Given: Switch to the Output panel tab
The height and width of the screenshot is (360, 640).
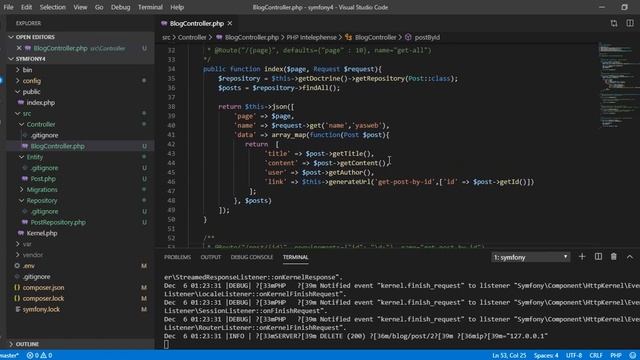Looking at the screenshot, I should click(211, 257).
